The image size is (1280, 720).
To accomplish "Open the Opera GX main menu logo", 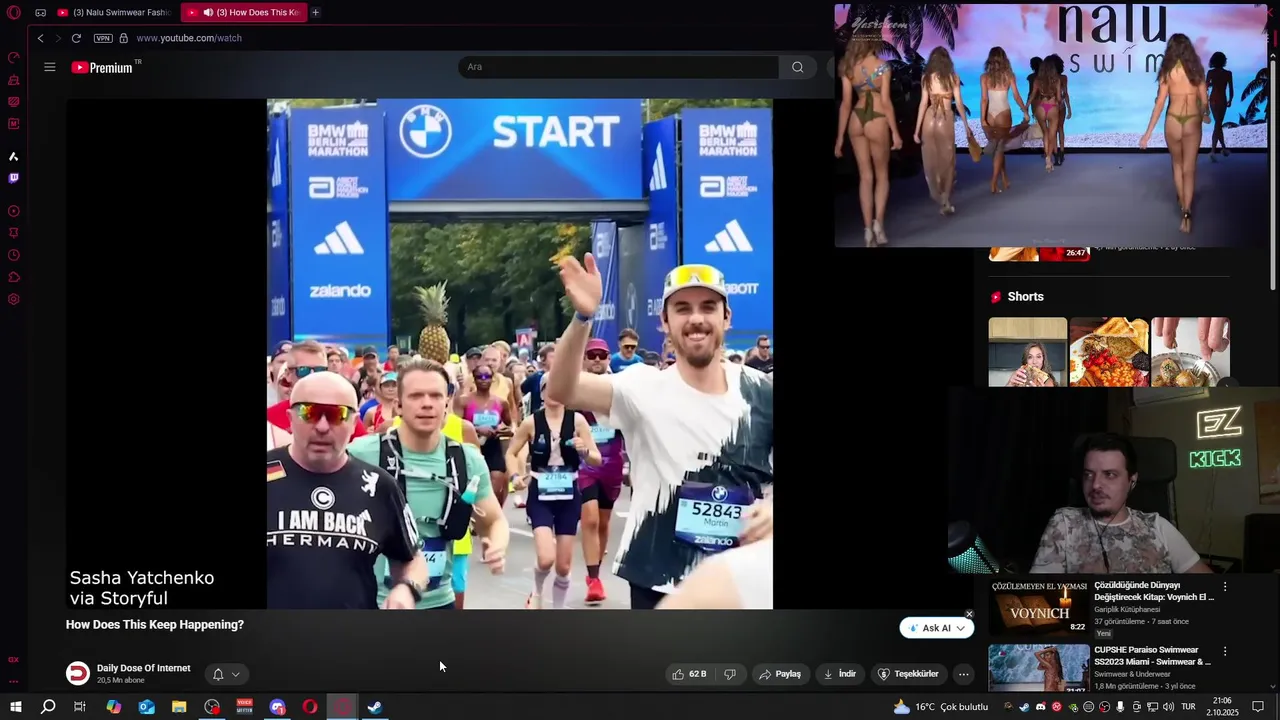I will 14,12.
